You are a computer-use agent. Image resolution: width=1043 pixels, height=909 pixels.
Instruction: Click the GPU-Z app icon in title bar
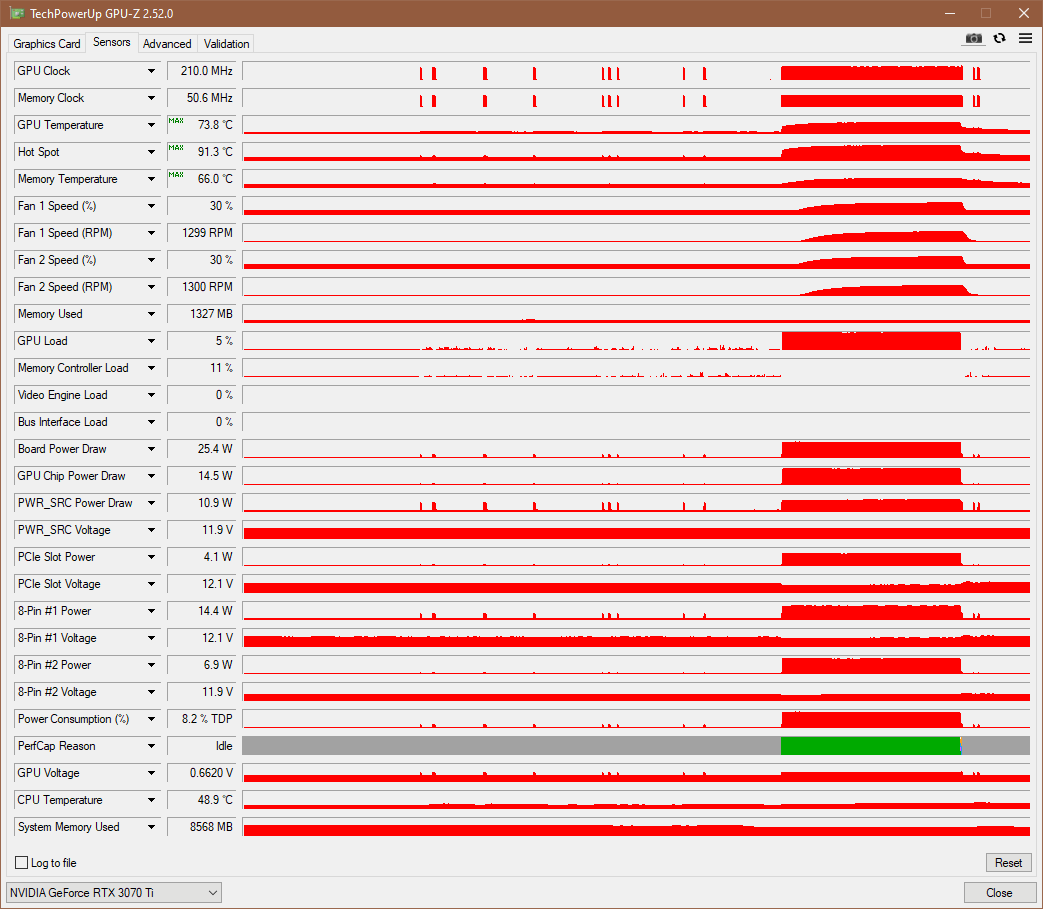coord(17,13)
